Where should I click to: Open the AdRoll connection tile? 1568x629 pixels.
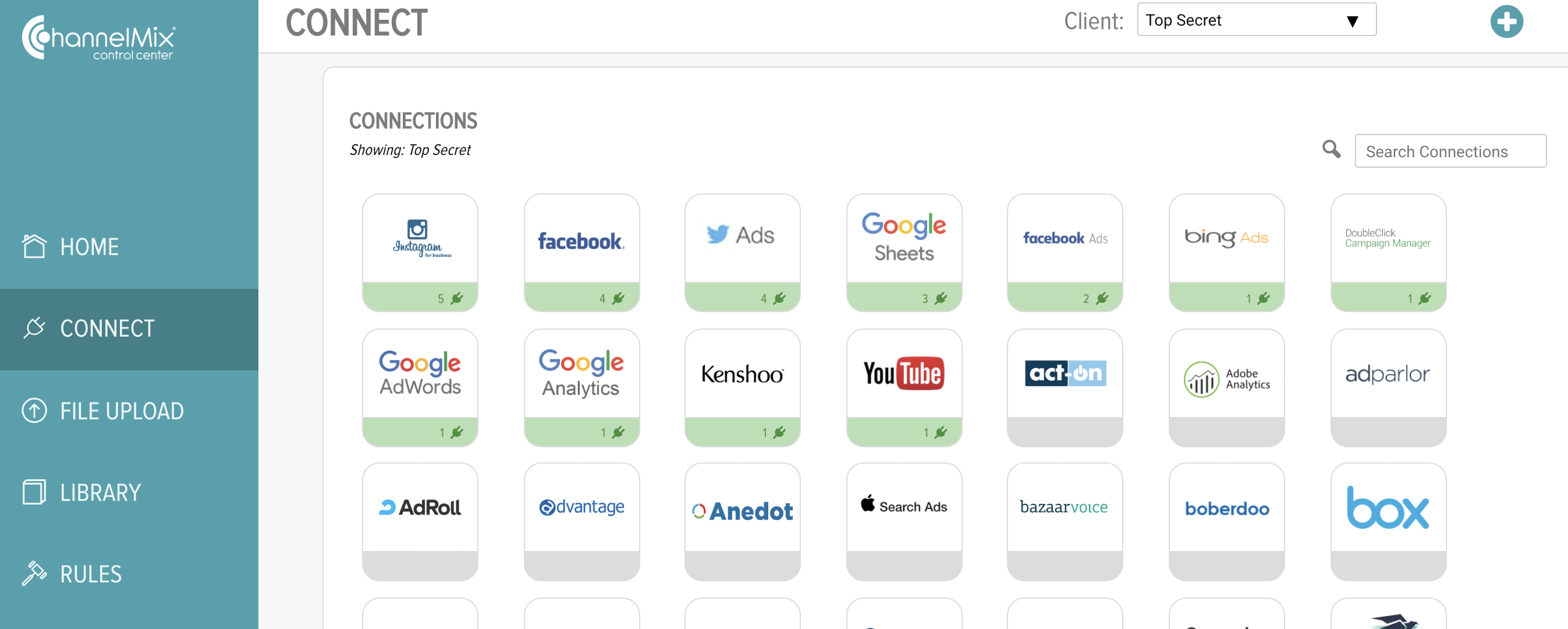(420, 522)
